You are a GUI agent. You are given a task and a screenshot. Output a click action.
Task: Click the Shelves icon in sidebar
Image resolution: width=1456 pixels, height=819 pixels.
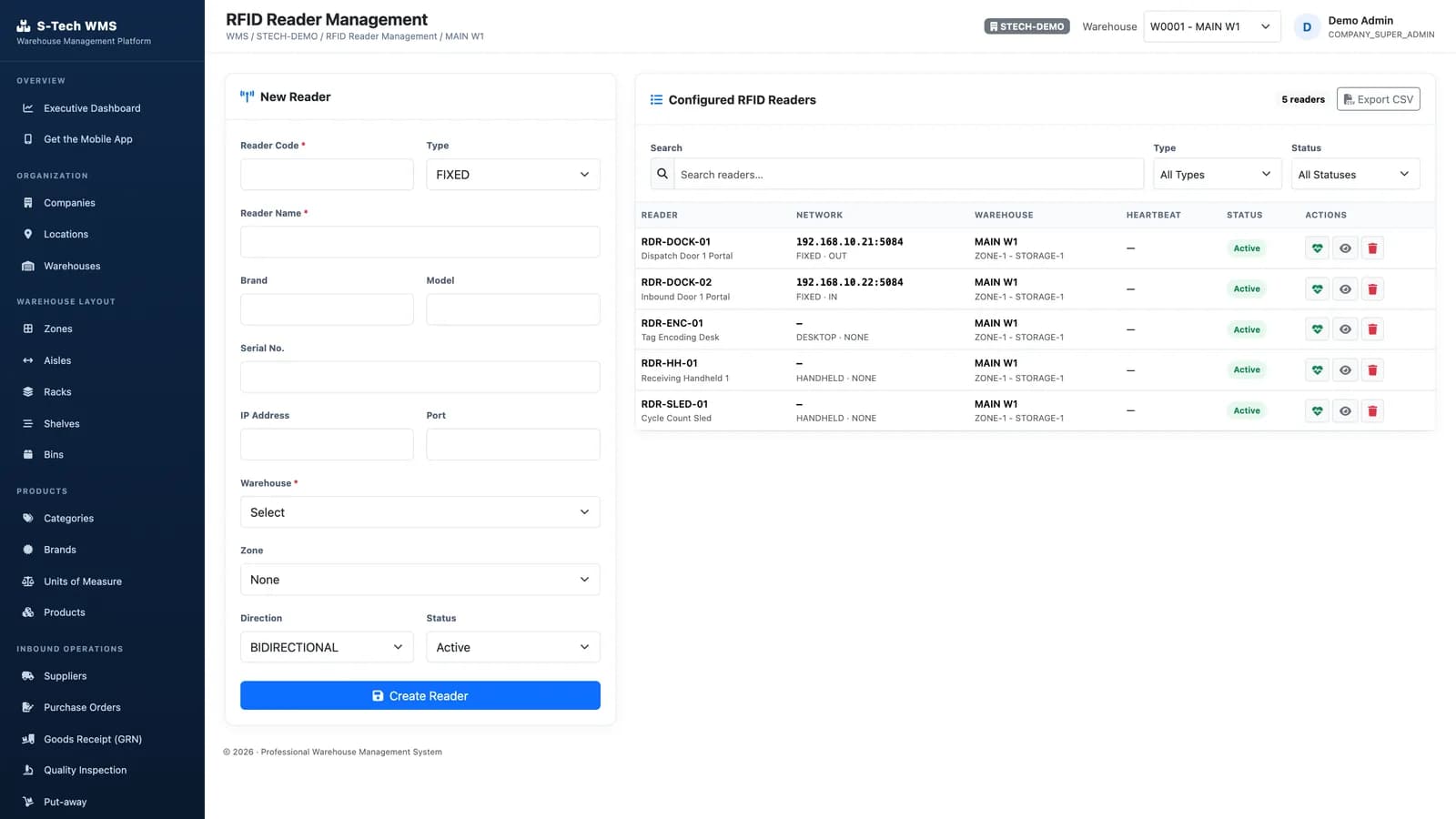click(x=28, y=424)
